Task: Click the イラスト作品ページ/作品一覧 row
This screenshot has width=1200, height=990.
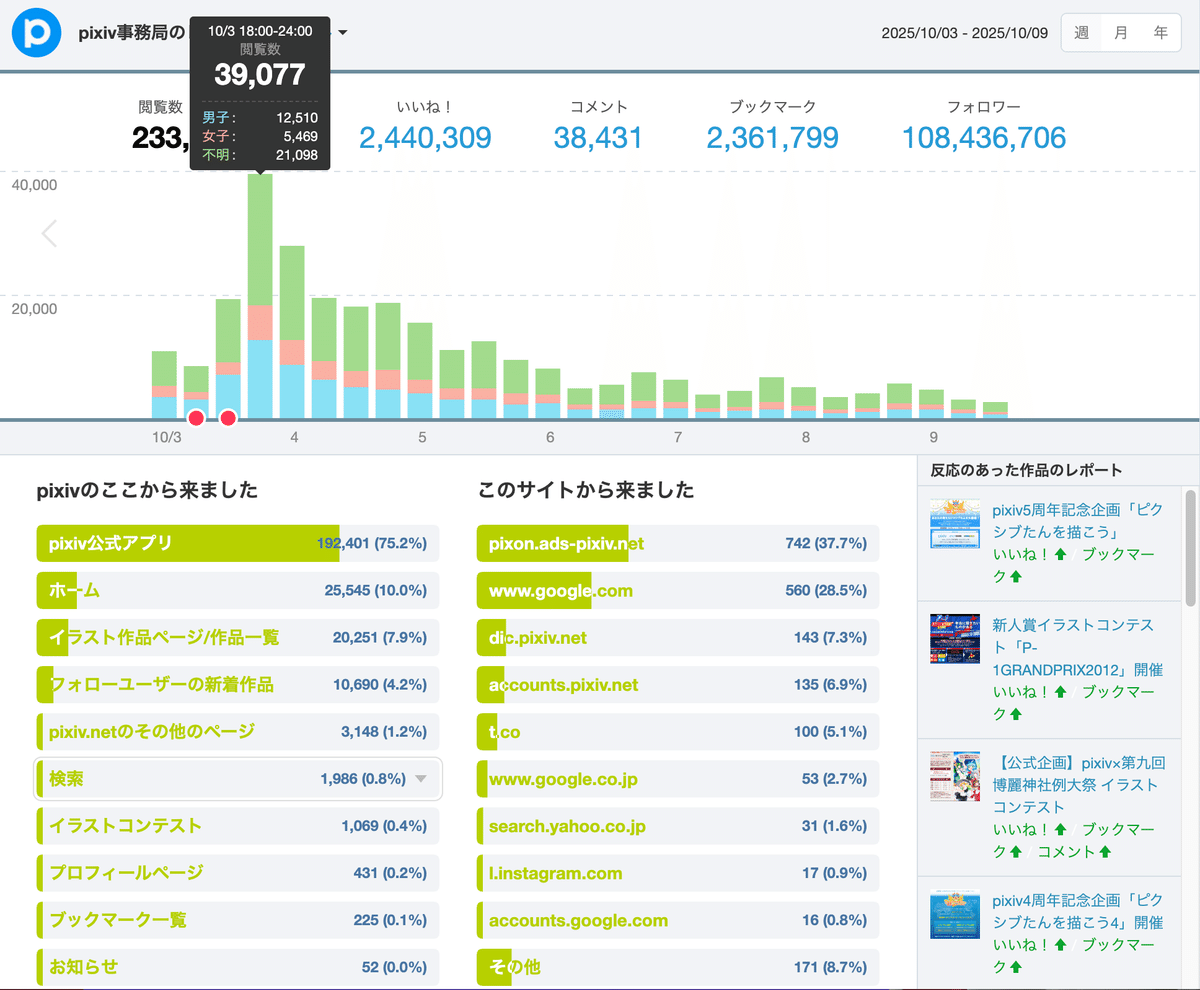Action: point(238,637)
